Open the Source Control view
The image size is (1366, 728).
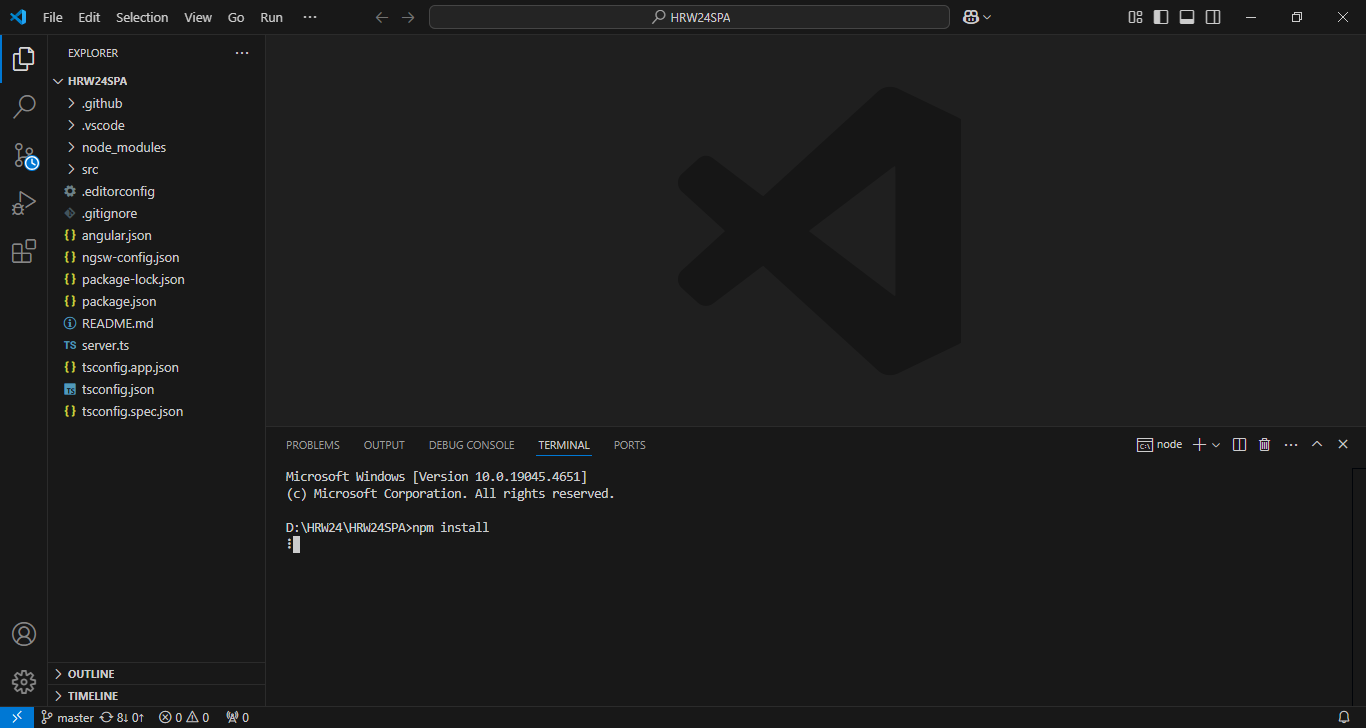[x=24, y=155]
